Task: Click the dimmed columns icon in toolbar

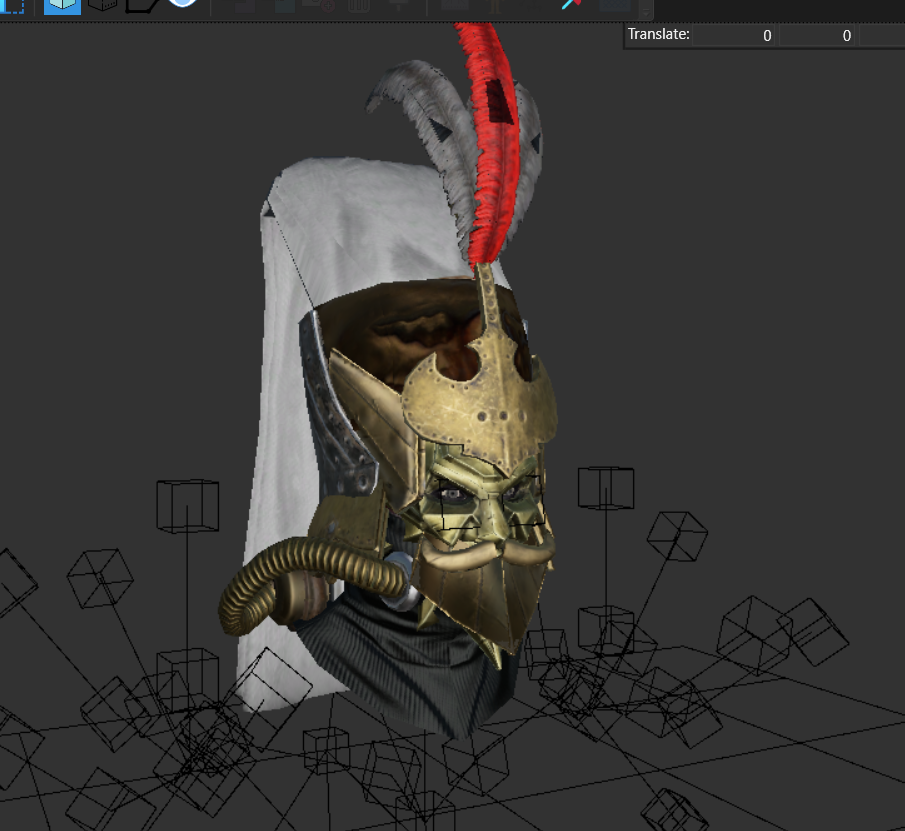Action: (358, 5)
